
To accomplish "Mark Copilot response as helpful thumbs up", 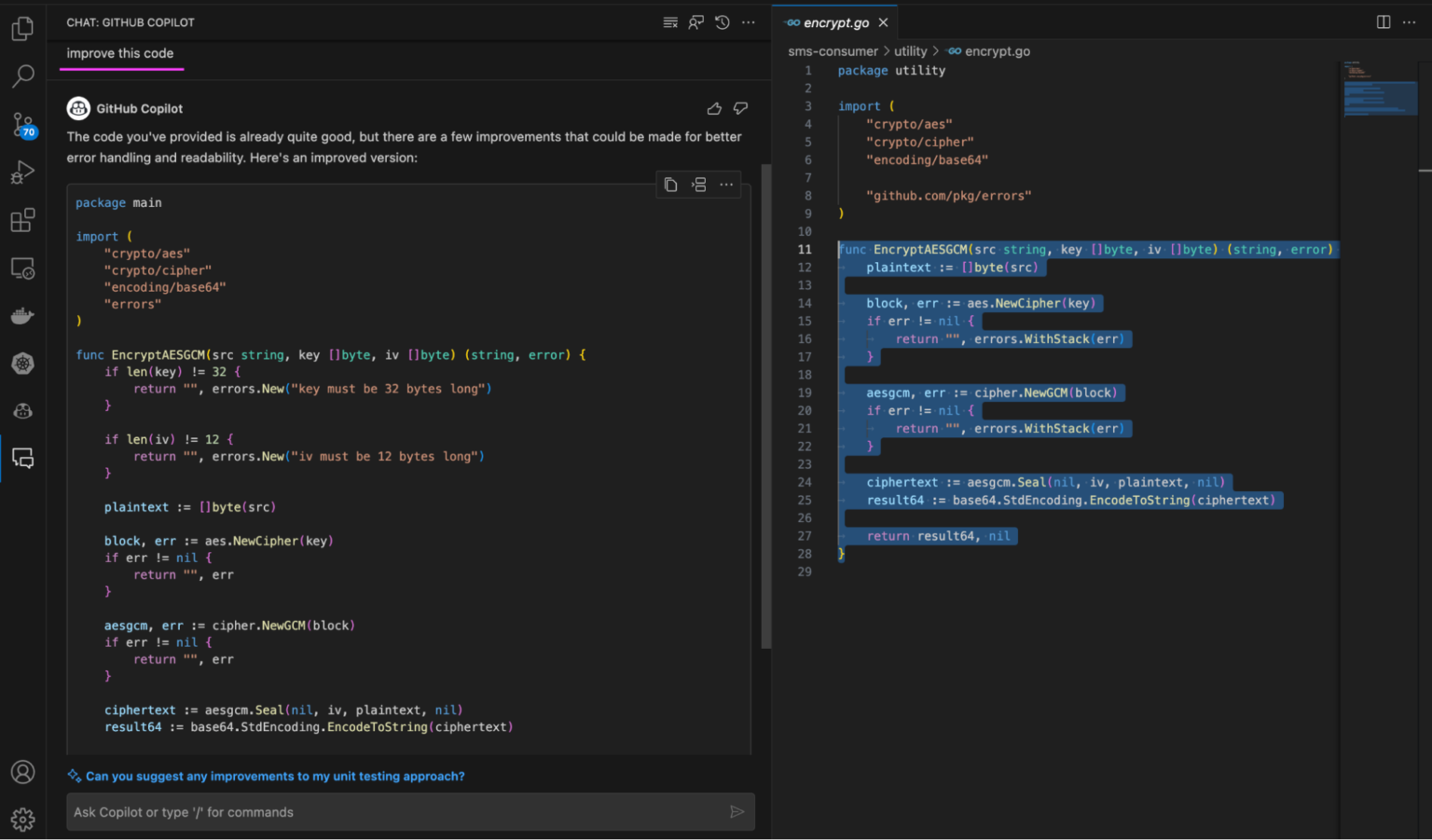I will point(714,108).
